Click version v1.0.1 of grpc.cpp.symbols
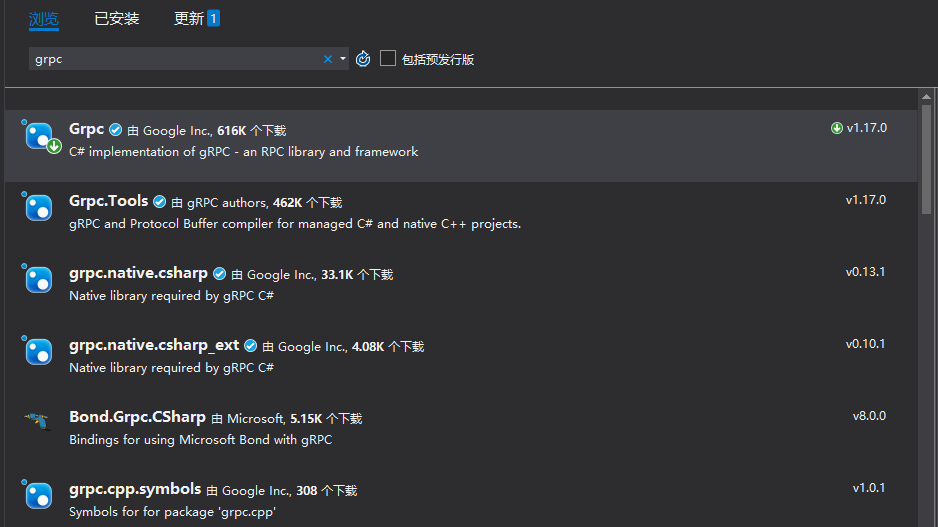 869,488
